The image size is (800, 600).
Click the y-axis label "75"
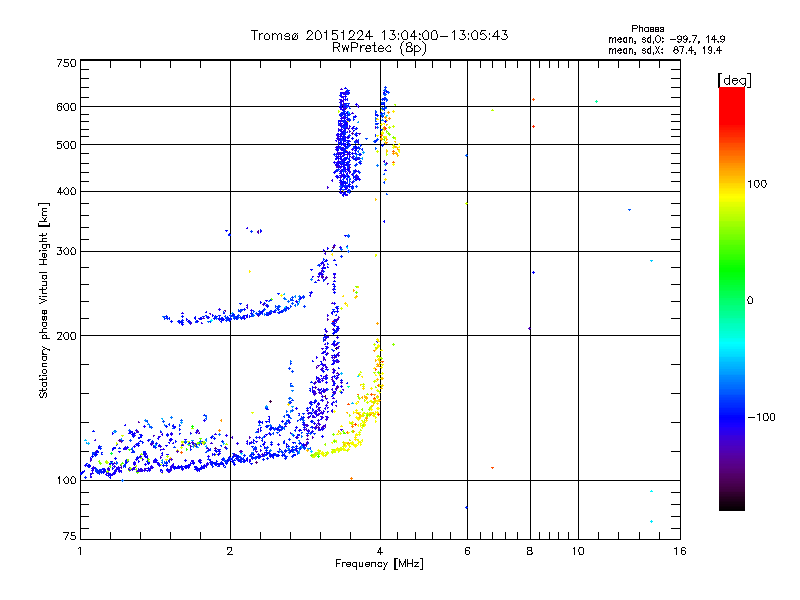[70, 536]
